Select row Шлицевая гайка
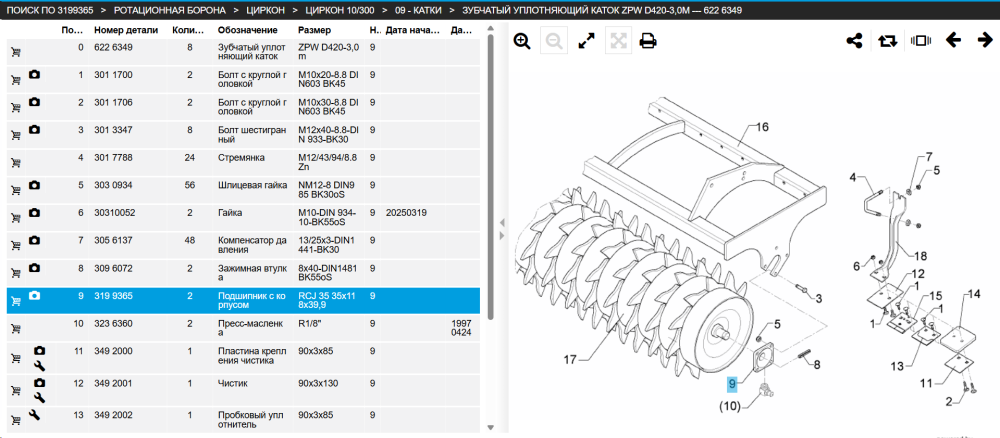Viewport: 1000px width, 438px height. point(243,191)
